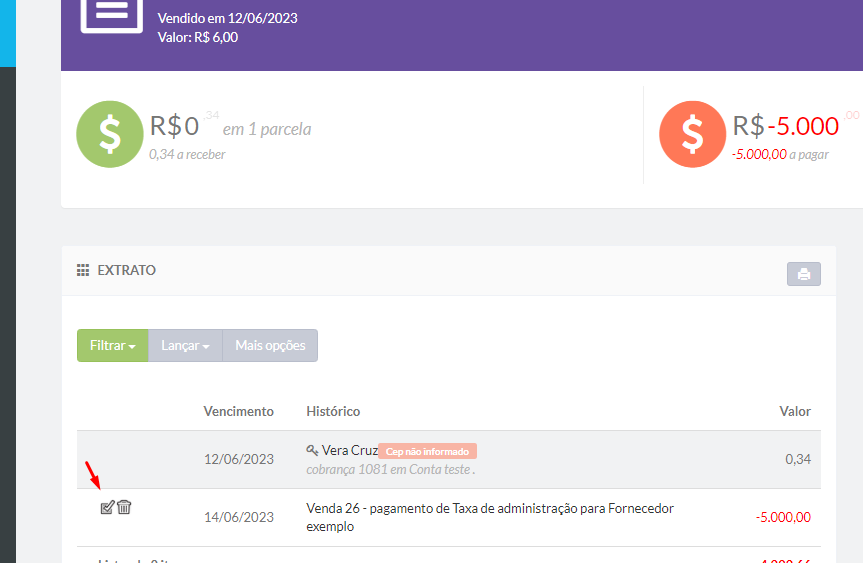Click the Histórico column header
The height and width of the screenshot is (563, 863).
(x=333, y=411)
